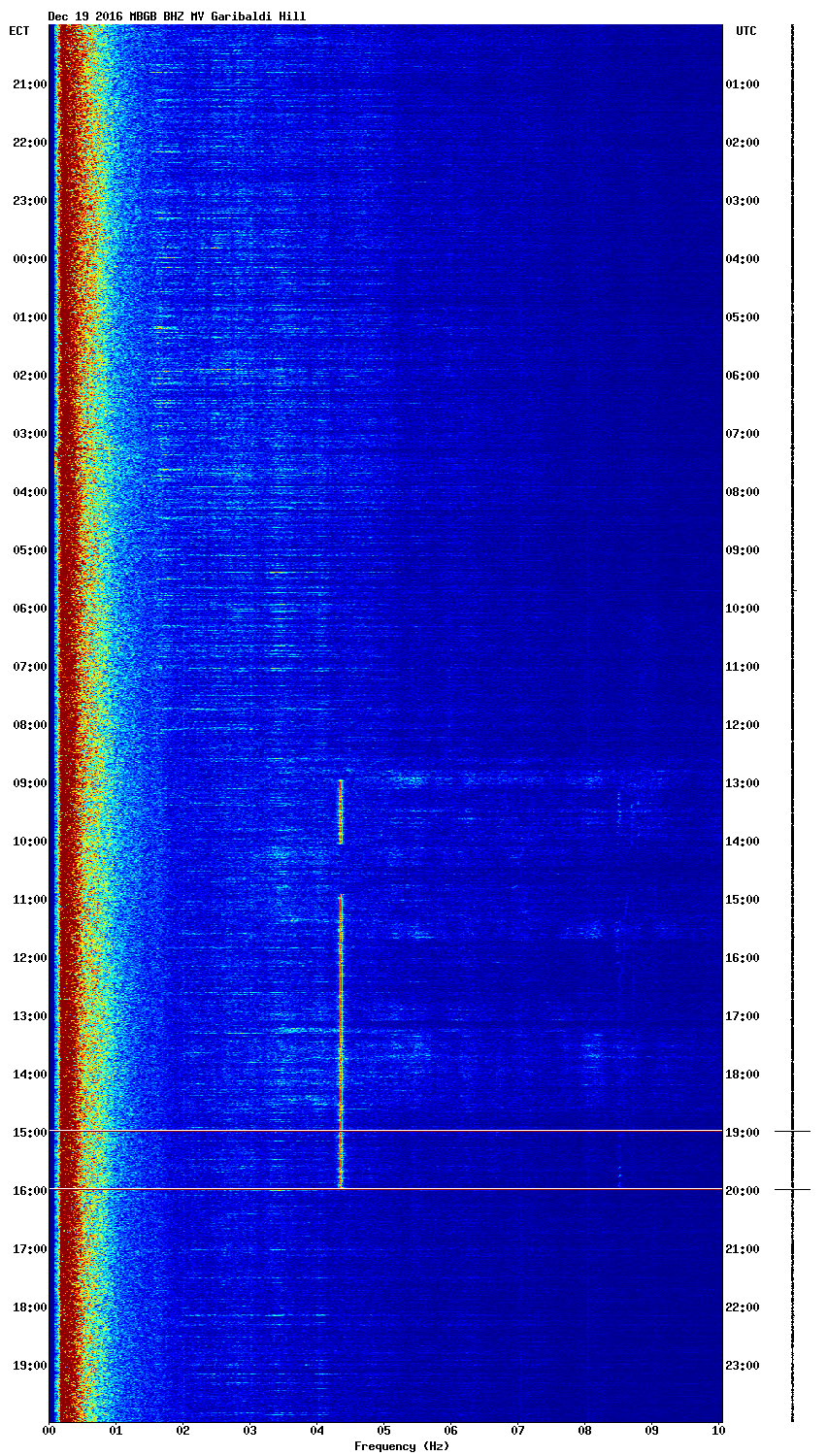The height and width of the screenshot is (1456, 827).
Task: Click the 15:00 UTC time label
Action: pyautogui.click(x=743, y=900)
